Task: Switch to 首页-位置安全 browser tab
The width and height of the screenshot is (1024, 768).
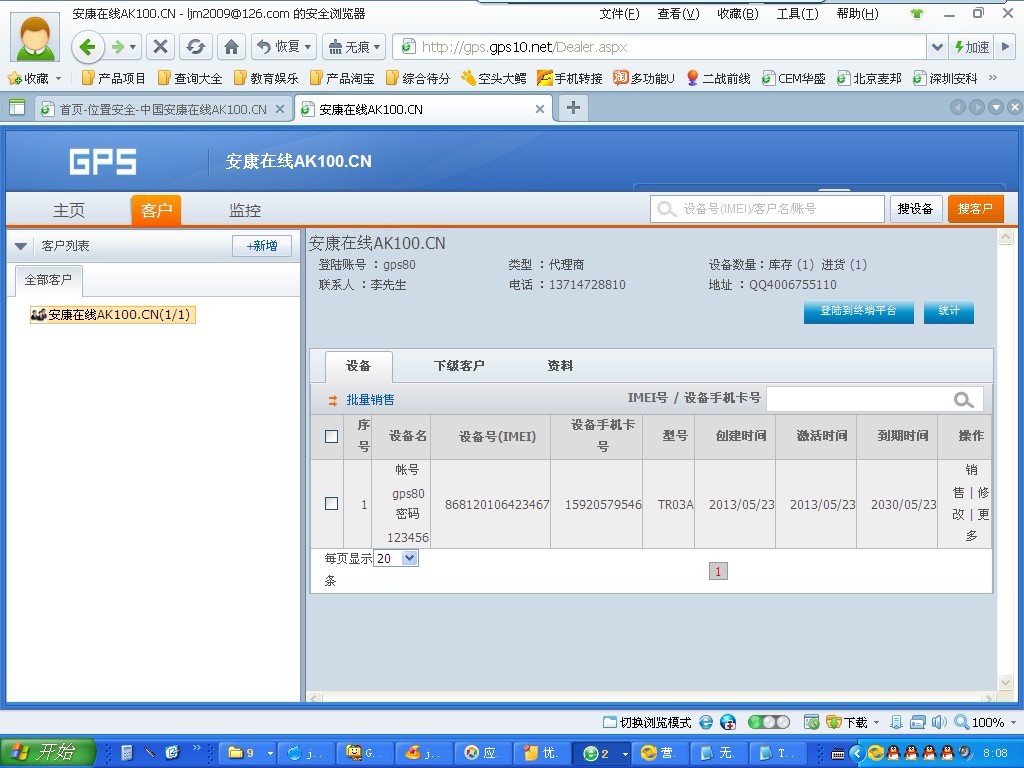Action: [x=163, y=109]
